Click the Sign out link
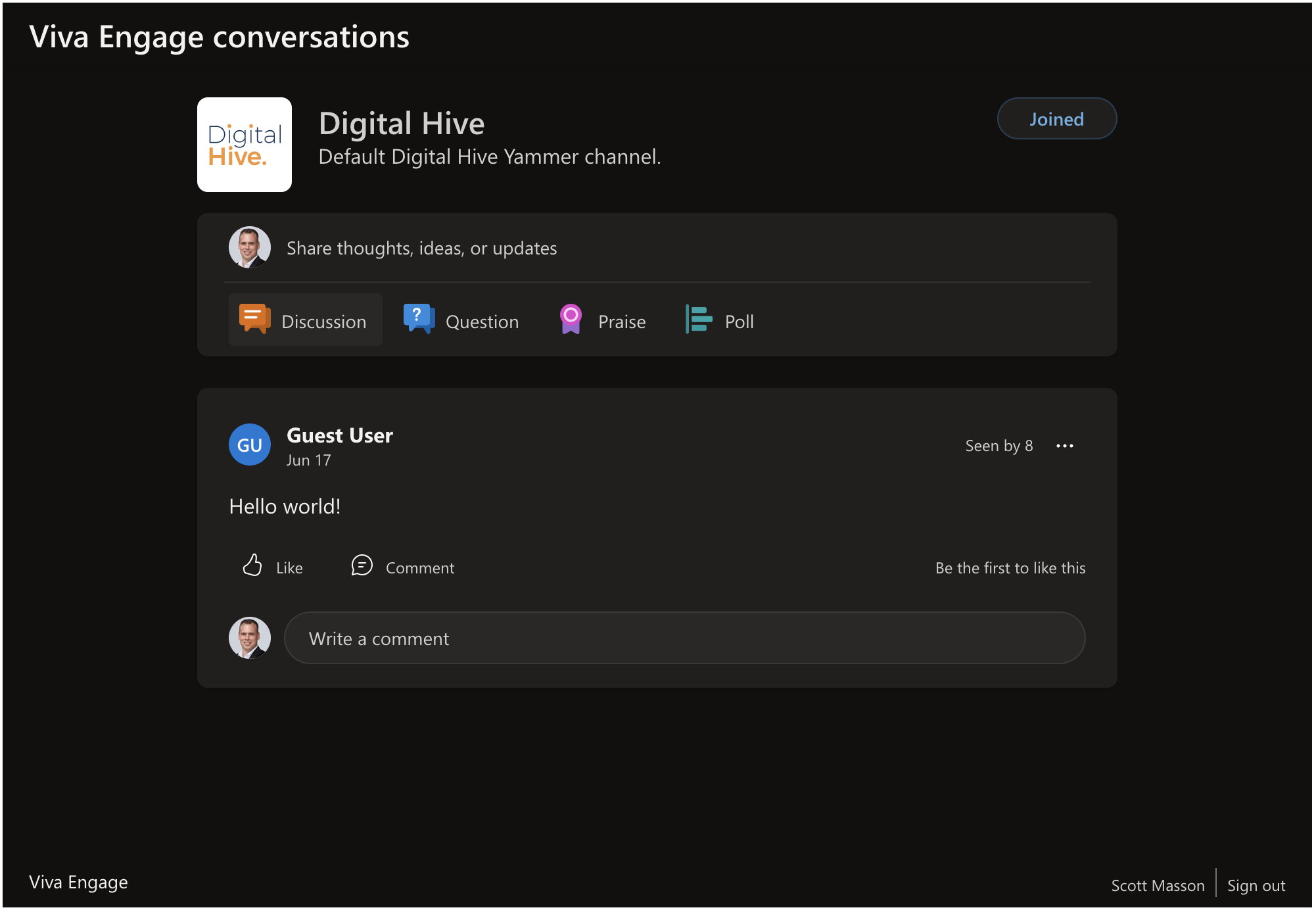 (1256, 886)
